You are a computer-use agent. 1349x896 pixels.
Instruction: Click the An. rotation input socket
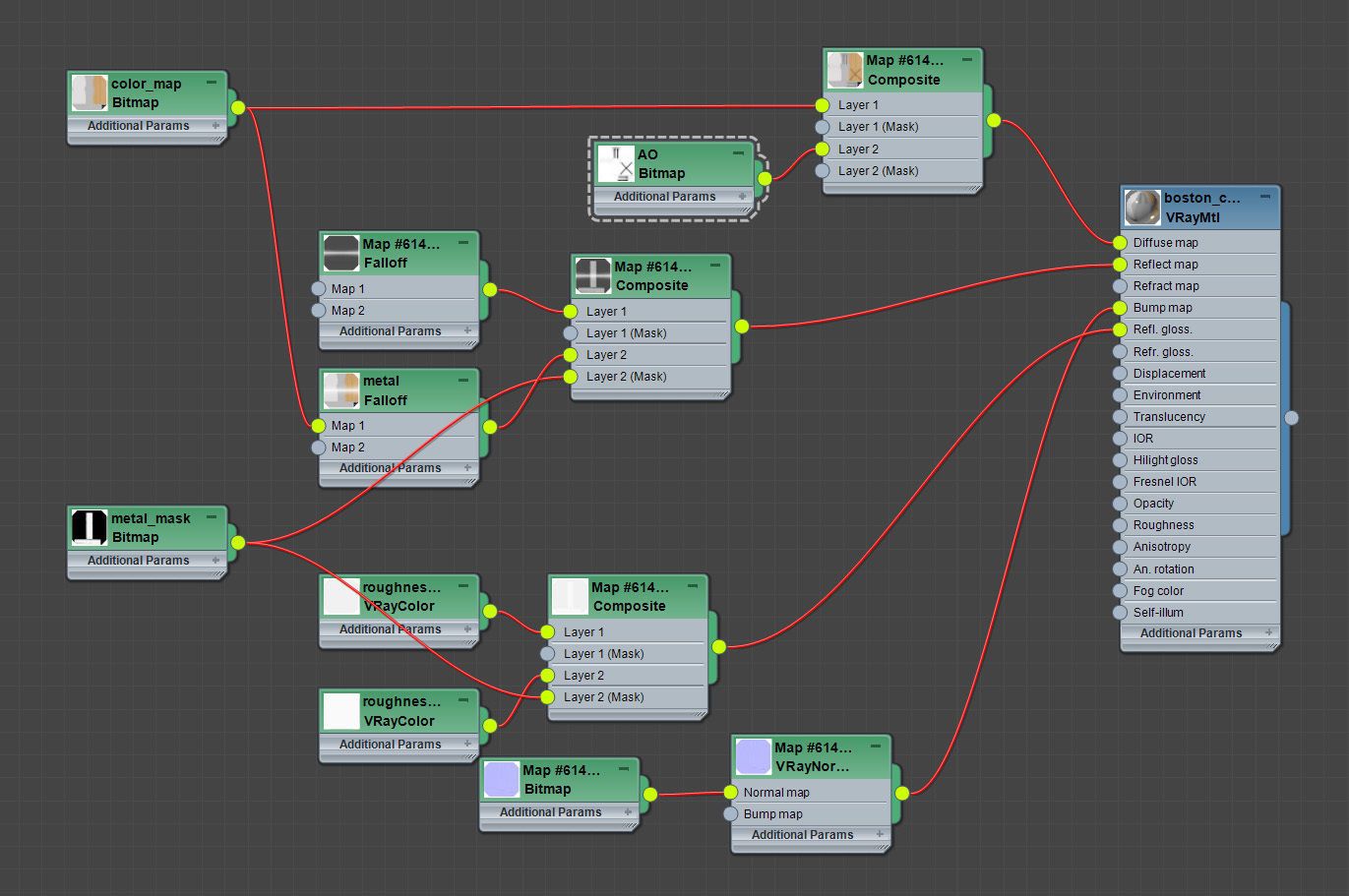click(x=1120, y=569)
